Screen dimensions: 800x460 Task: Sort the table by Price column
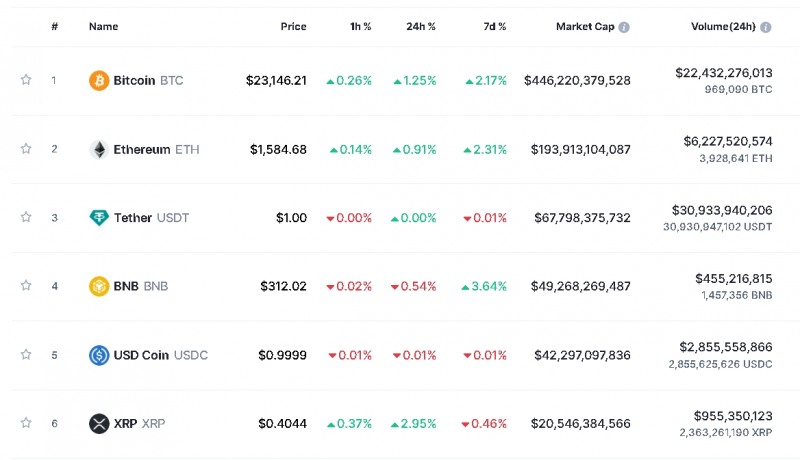click(x=293, y=27)
